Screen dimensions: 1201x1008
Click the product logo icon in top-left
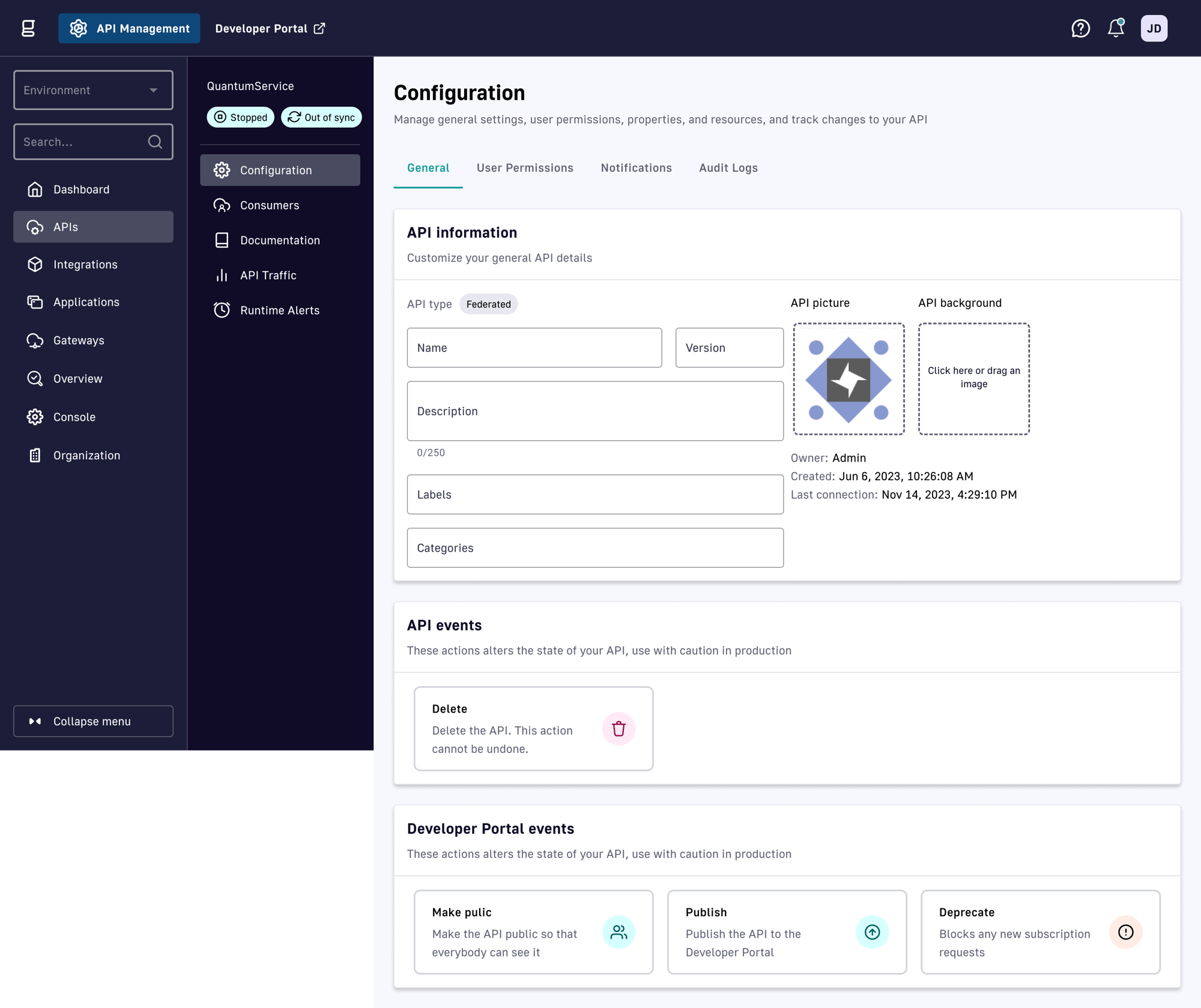pyautogui.click(x=28, y=28)
